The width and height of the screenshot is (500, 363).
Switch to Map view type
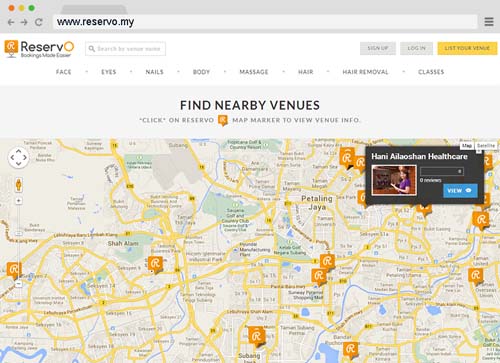[x=467, y=146]
